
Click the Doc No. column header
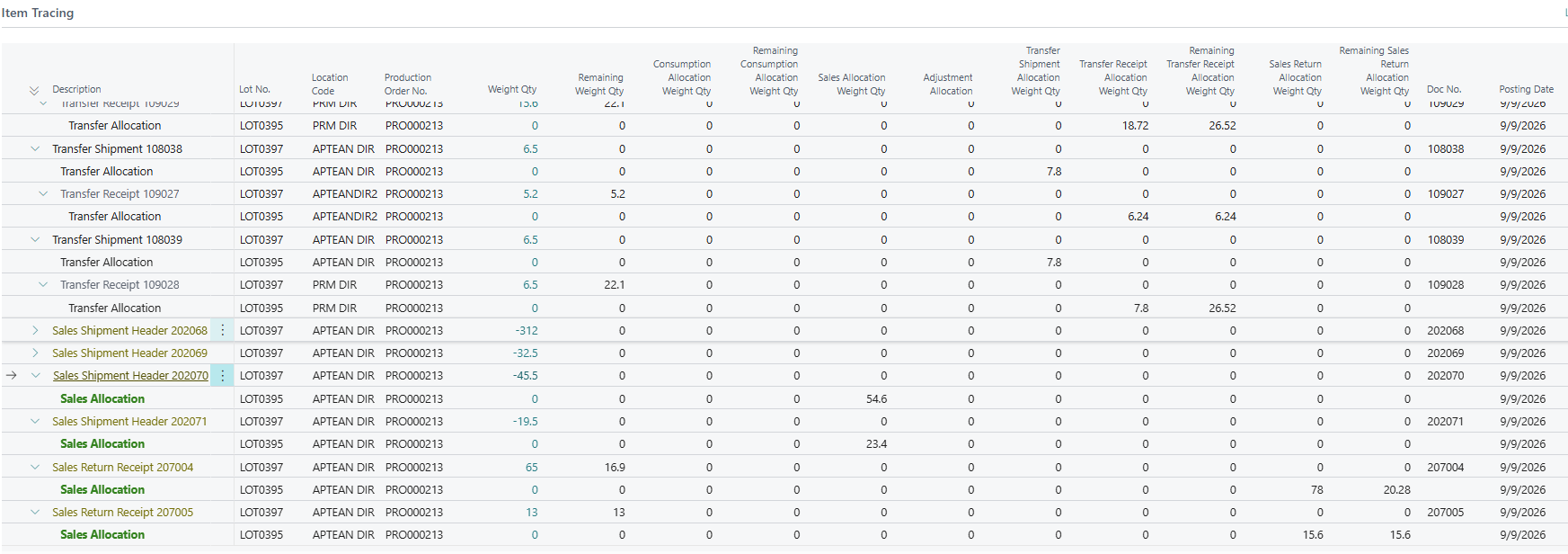click(1444, 89)
